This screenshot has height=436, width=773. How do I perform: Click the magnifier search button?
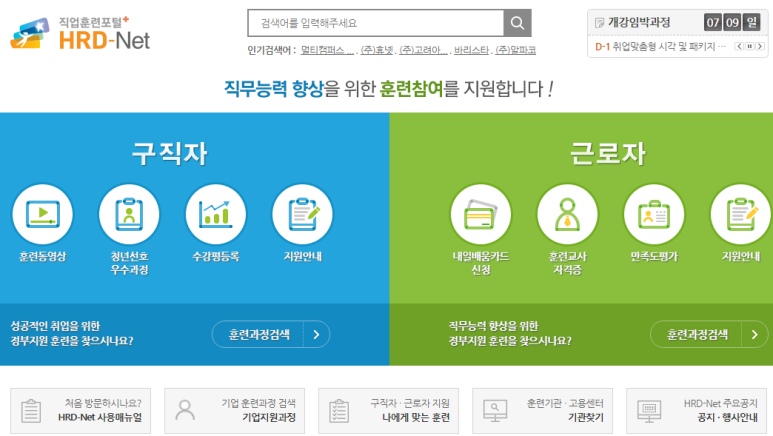coord(517,23)
